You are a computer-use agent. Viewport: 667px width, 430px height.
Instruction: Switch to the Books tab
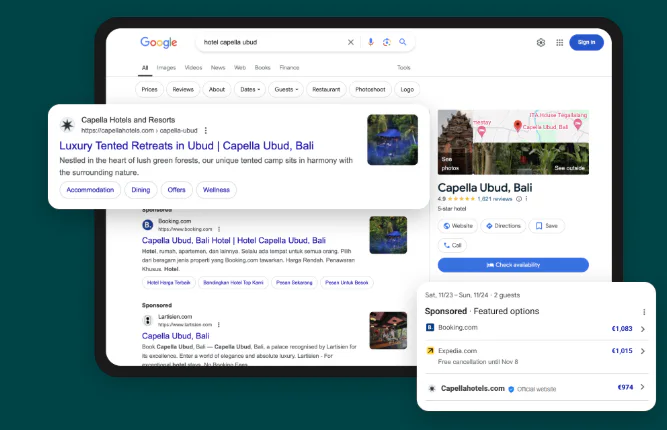coord(262,68)
